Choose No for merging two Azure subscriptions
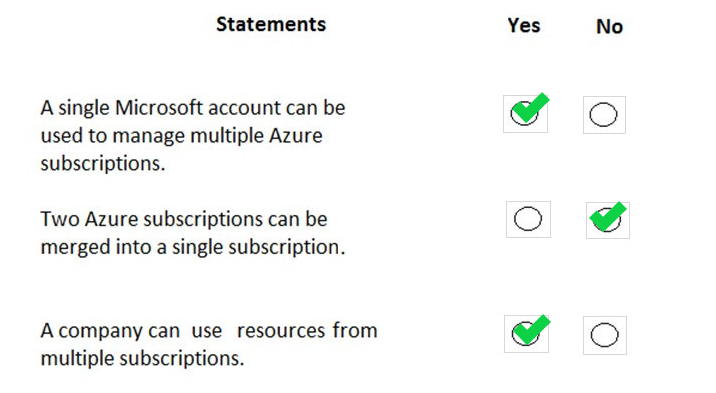 [x=607, y=220]
